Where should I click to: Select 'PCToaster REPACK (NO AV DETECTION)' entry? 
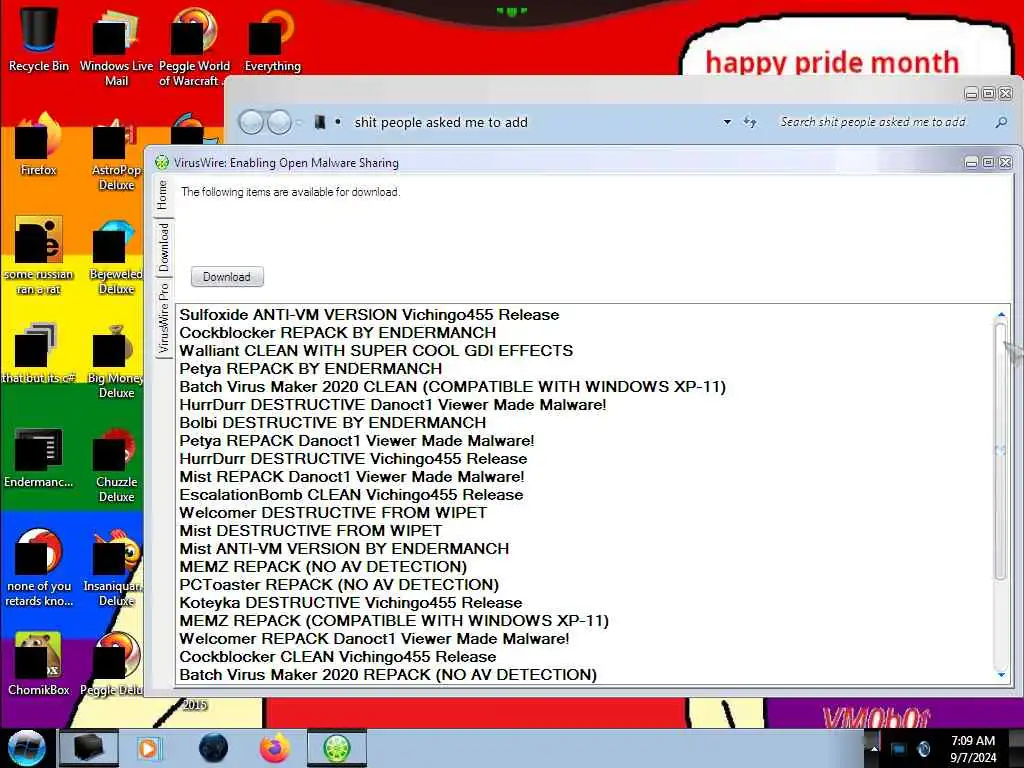339,584
